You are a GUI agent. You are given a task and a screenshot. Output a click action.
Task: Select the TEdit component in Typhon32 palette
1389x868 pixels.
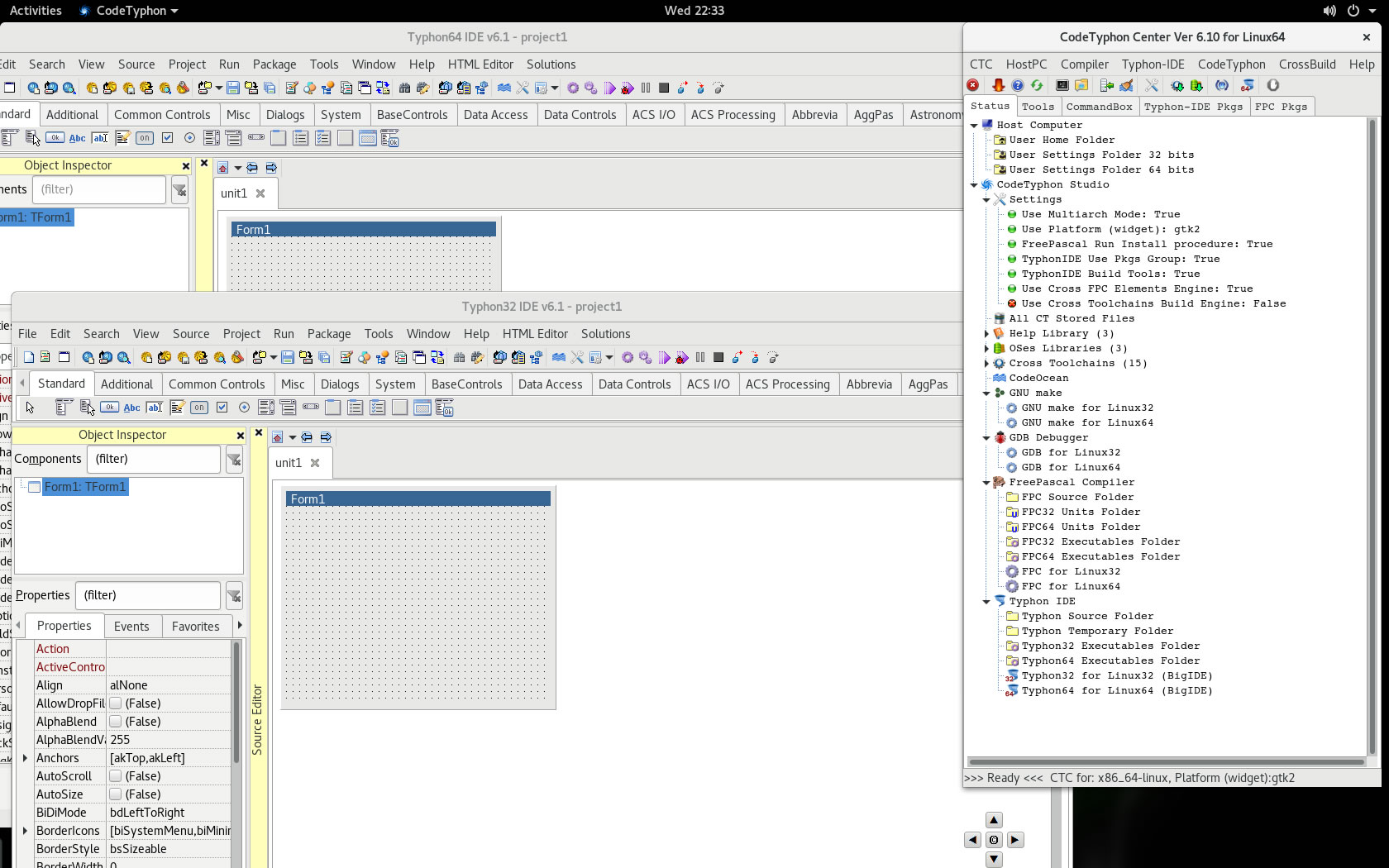[x=154, y=408]
